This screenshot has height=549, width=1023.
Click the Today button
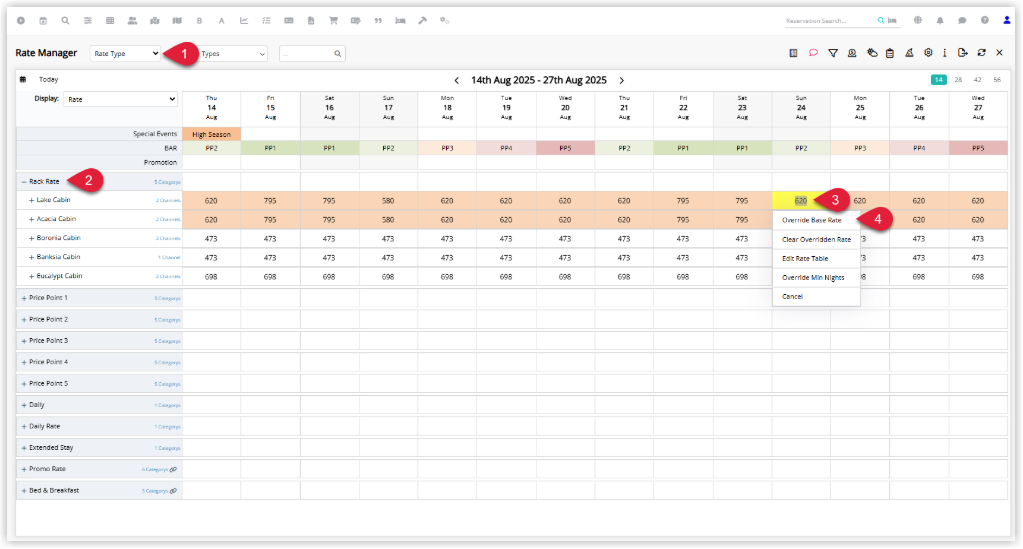coord(48,80)
